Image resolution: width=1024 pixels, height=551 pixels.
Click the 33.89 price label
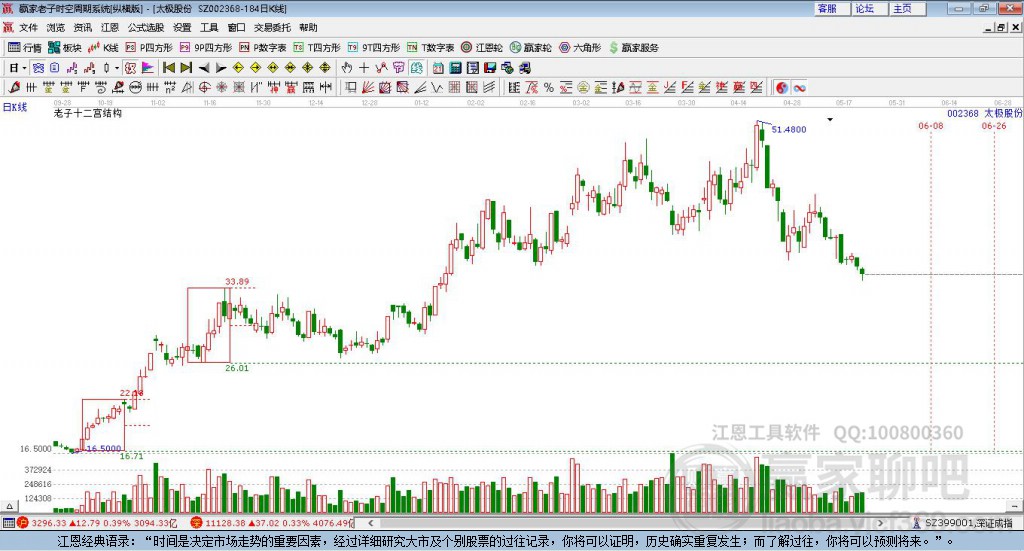pos(237,281)
